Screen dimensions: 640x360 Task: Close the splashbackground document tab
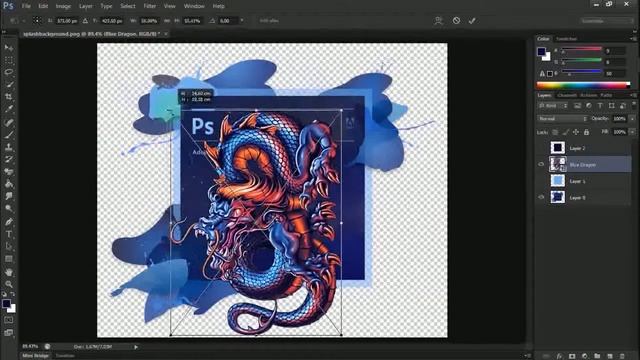click(x=166, y=34)
